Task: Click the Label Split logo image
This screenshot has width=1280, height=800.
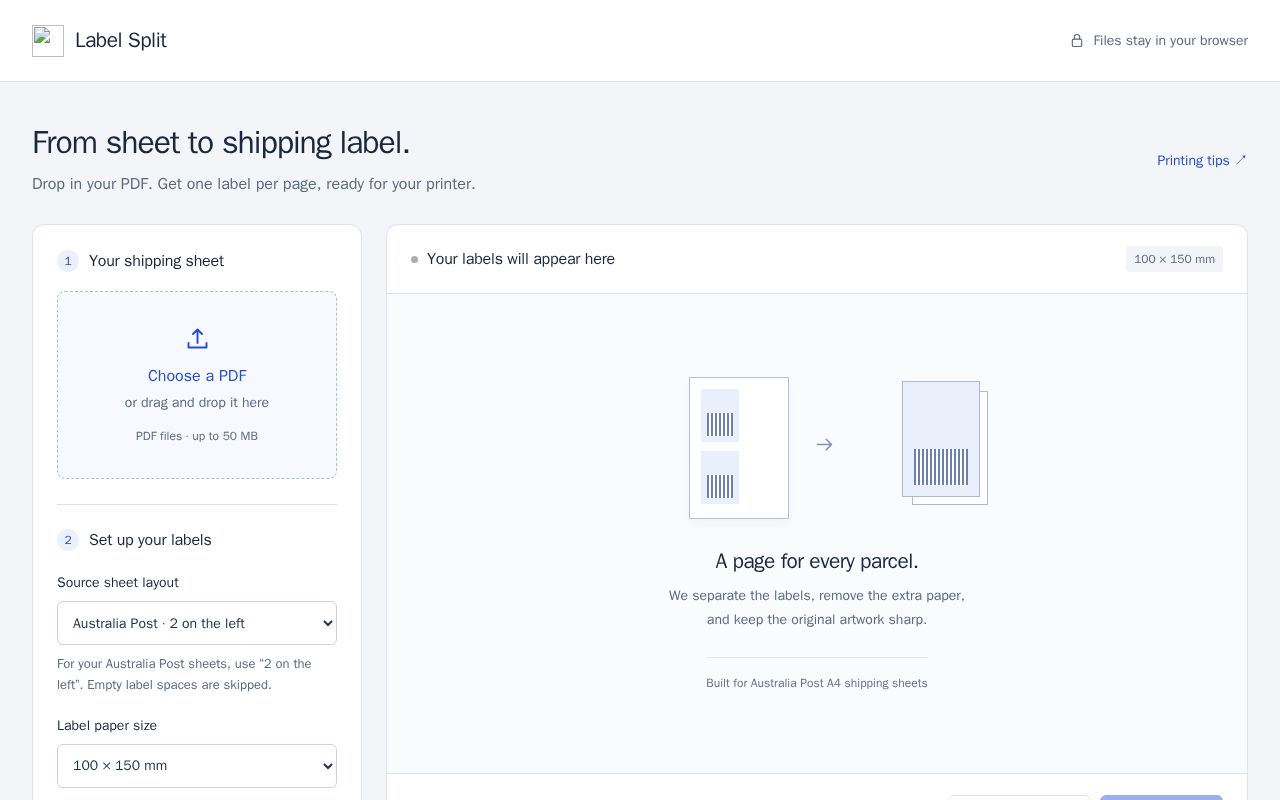Action: click(48, 41)
